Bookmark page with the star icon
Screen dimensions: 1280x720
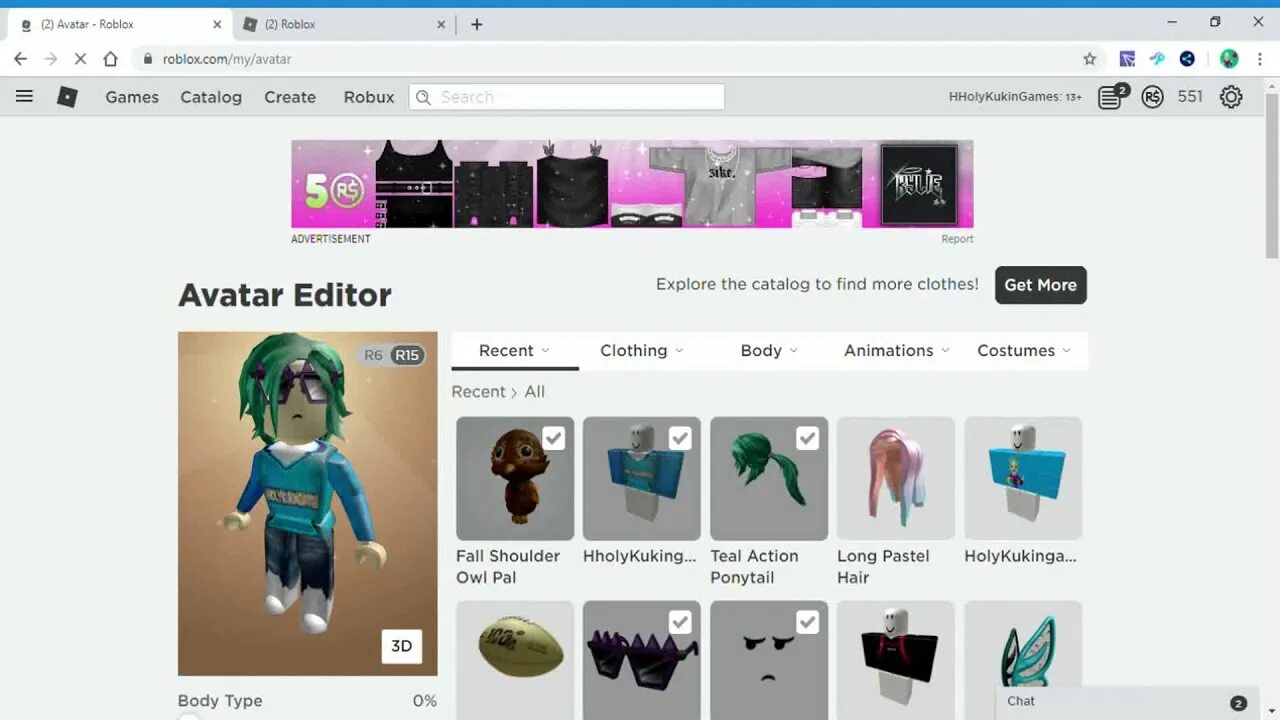click(1090, 59)
